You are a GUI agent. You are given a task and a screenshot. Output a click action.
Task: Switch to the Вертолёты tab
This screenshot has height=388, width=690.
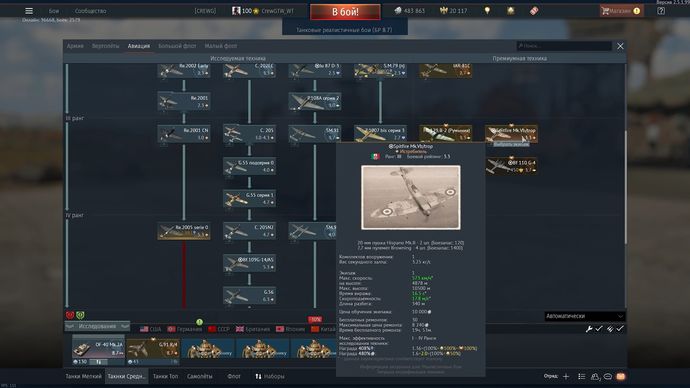tap(106, 46)
